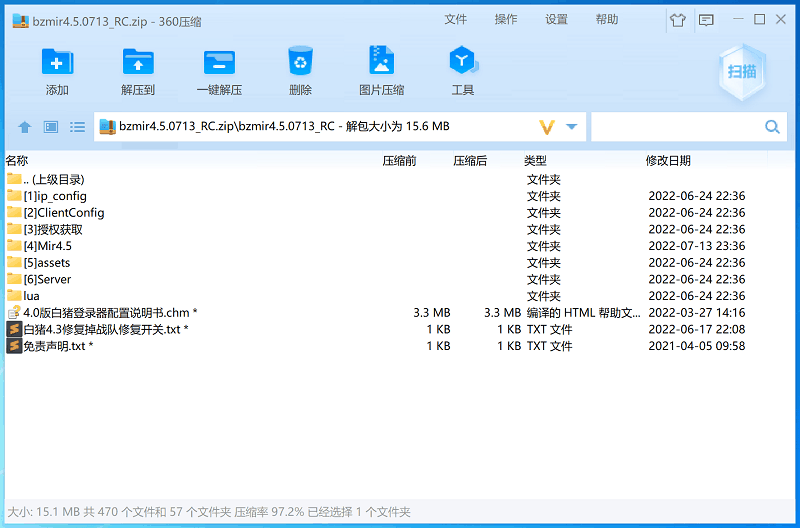Open the 设置 menu

tap(556, 19)
